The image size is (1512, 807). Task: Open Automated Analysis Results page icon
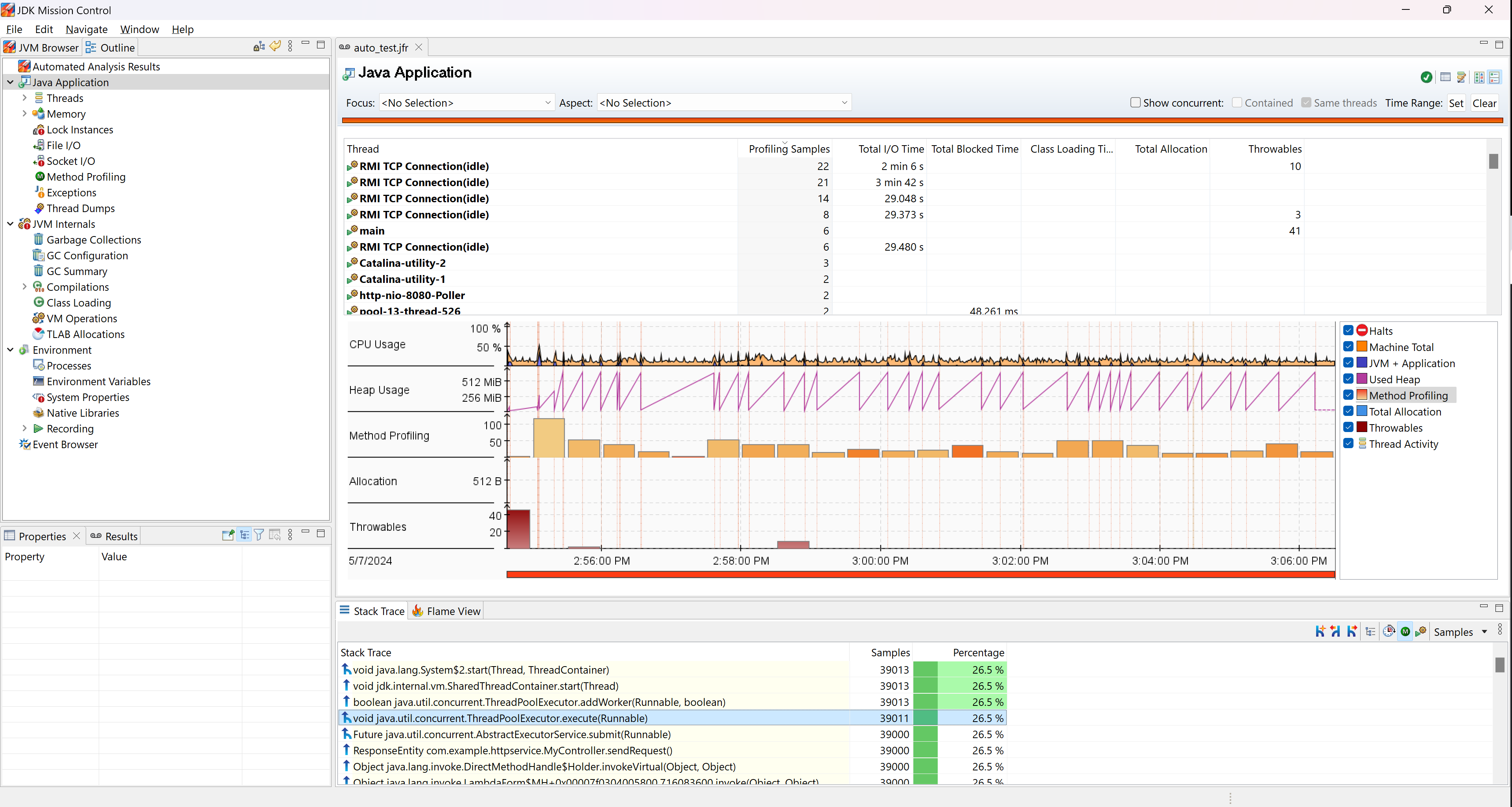[x=24, y=66]
